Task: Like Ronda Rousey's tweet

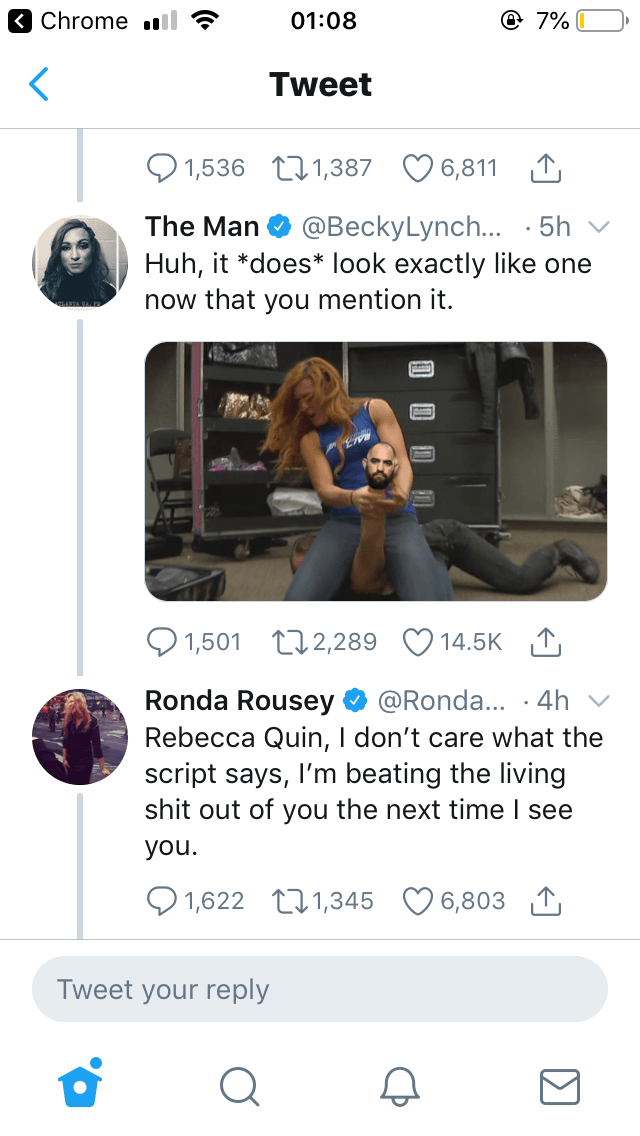Action: (419, 901)
